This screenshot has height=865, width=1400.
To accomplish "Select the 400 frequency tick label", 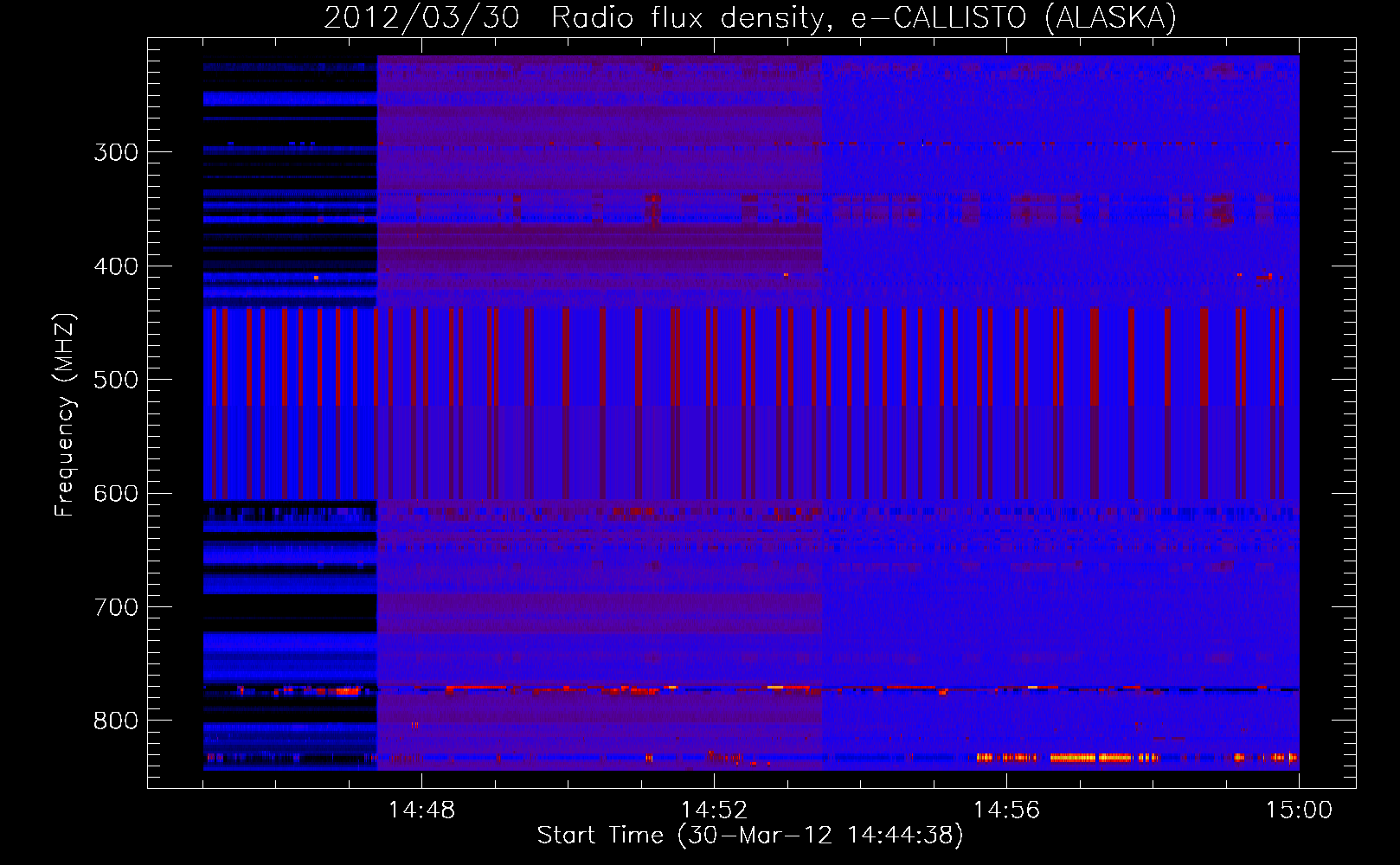I will pyautogui.click(x=116, y=266).
